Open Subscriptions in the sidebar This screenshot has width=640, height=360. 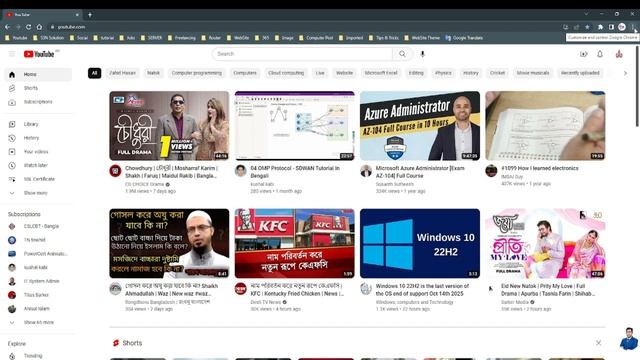click(38, 102)
